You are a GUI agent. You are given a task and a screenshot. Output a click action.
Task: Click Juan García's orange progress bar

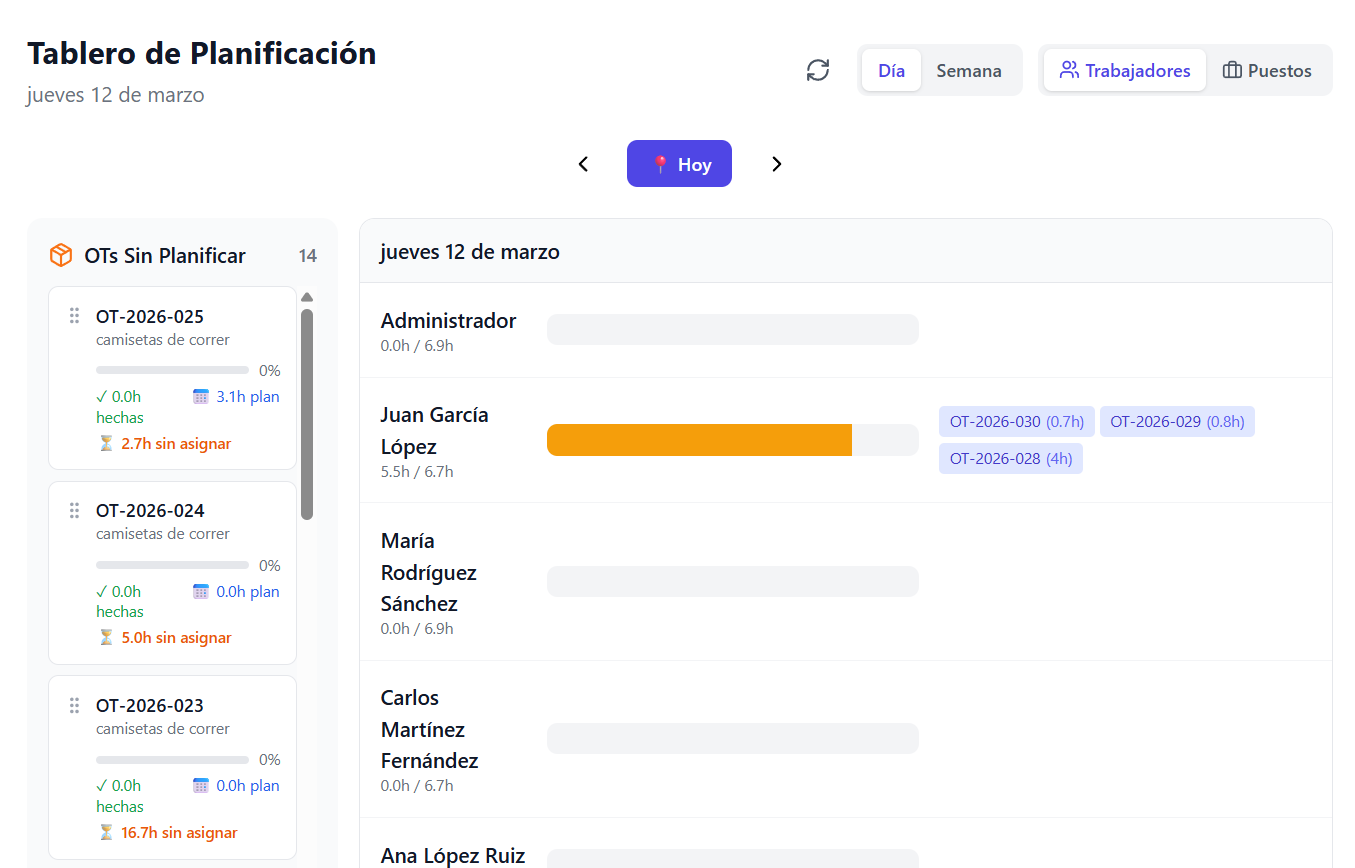[x=699, y=440]
